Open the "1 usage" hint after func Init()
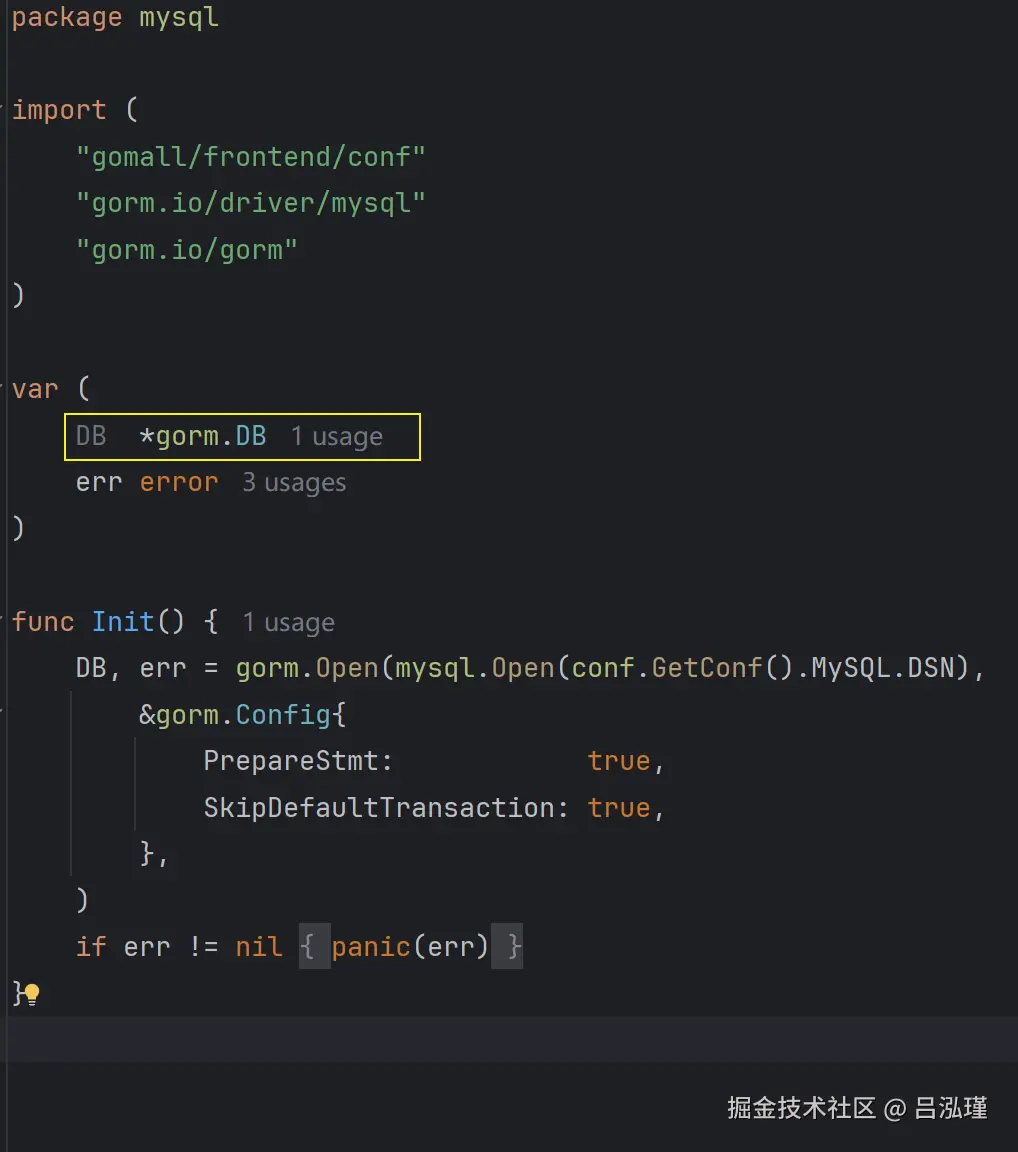 pyautogui.click(x=288, y=623)
